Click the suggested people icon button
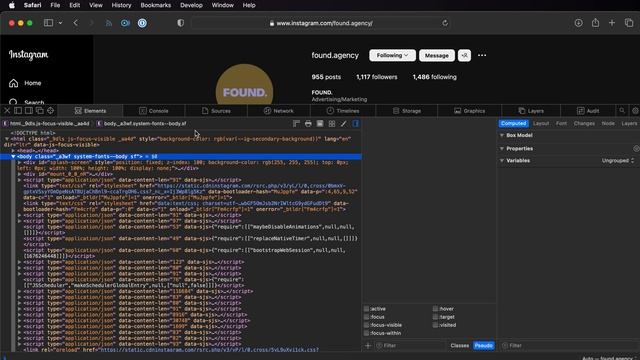 [x=464, y=56]
